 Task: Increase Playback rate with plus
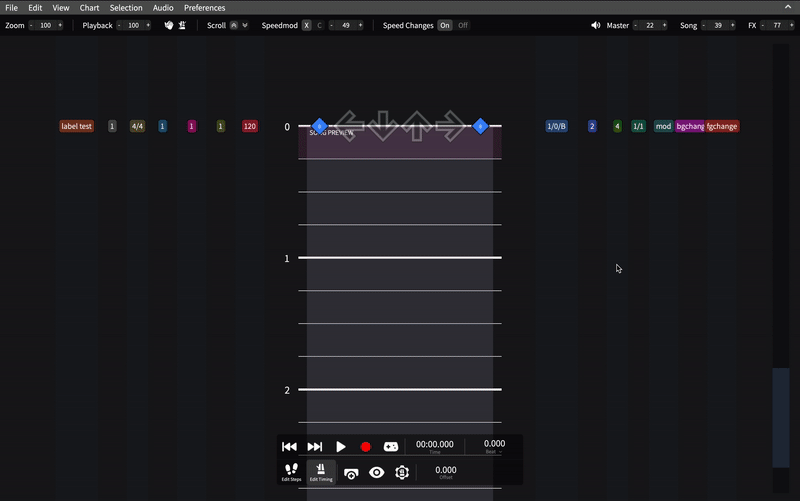pos(148,25)
